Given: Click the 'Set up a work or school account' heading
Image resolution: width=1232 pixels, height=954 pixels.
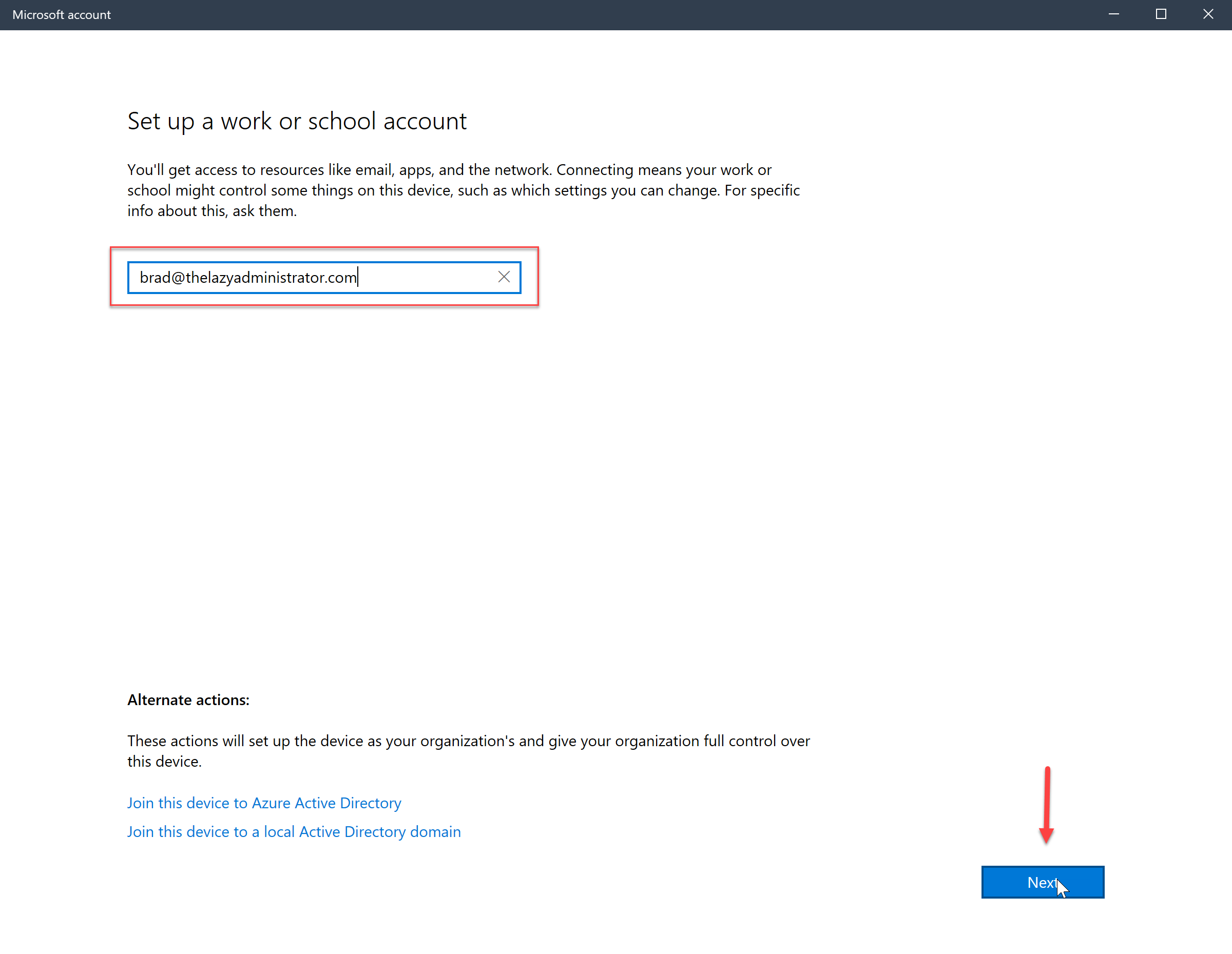Looking at the screenshot, I should click(x=297, y=121).
